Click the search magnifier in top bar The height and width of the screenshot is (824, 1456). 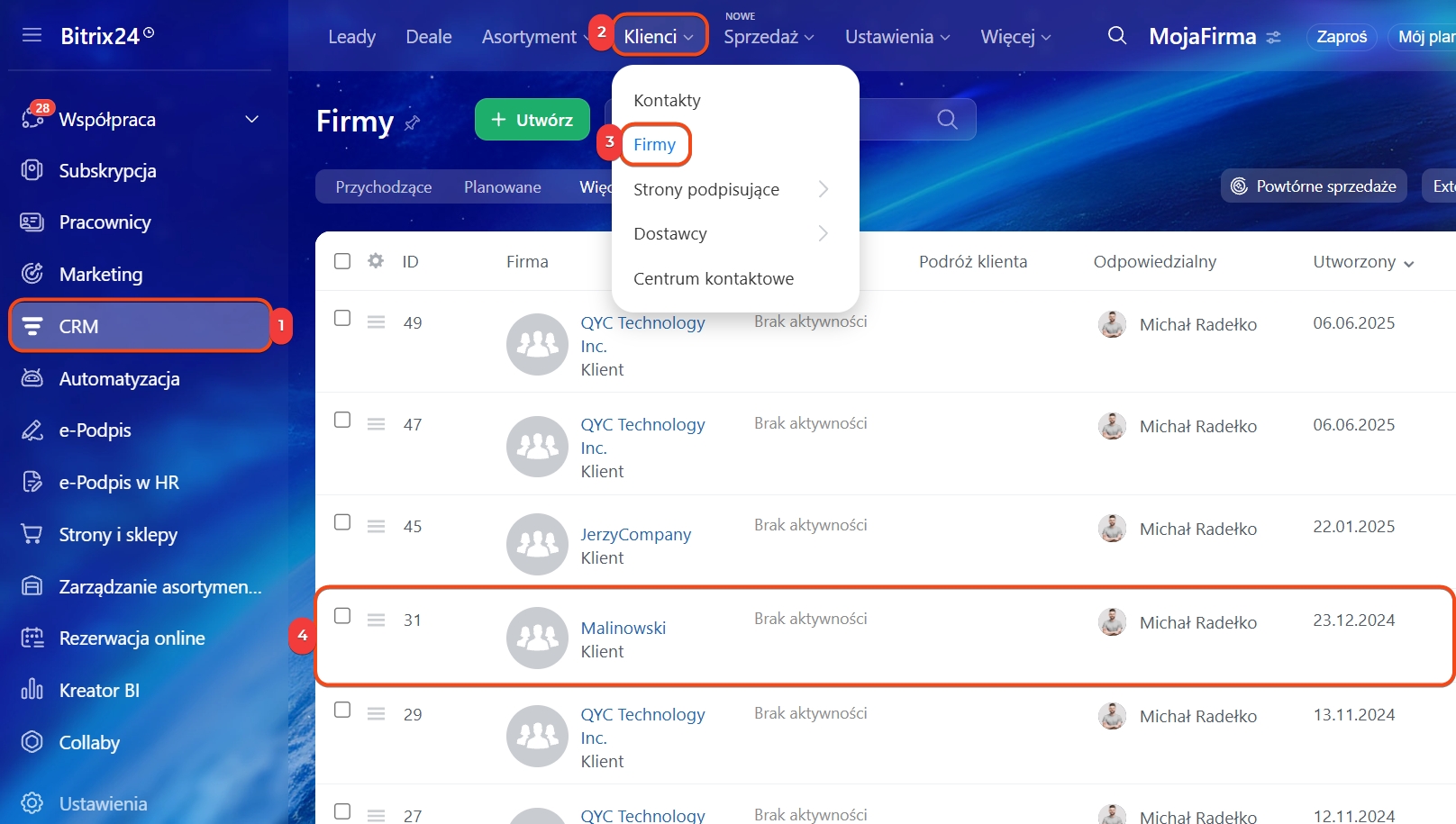coord(1117,36)
